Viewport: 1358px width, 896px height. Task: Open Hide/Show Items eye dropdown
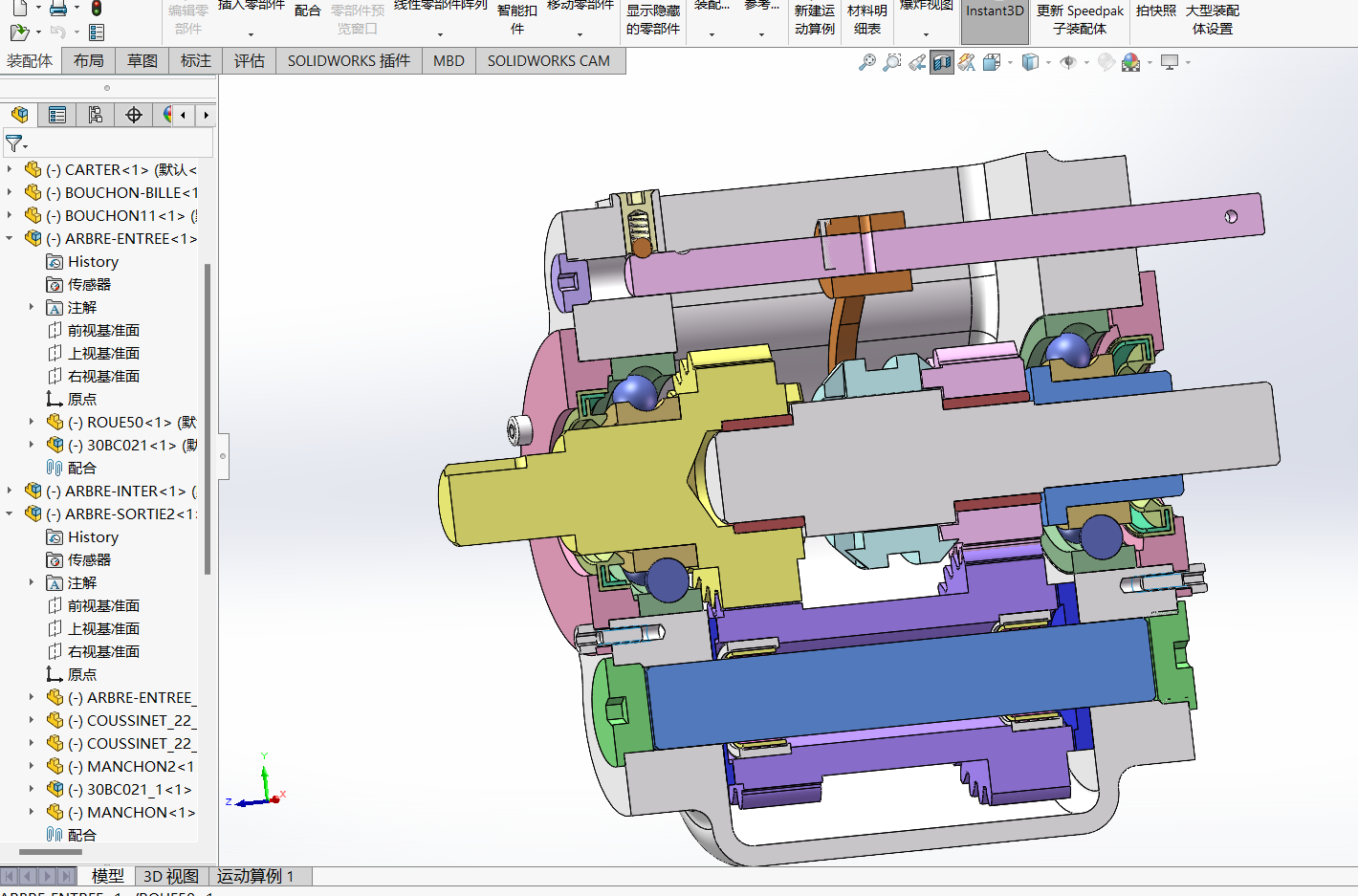(x=1069, y=62)
